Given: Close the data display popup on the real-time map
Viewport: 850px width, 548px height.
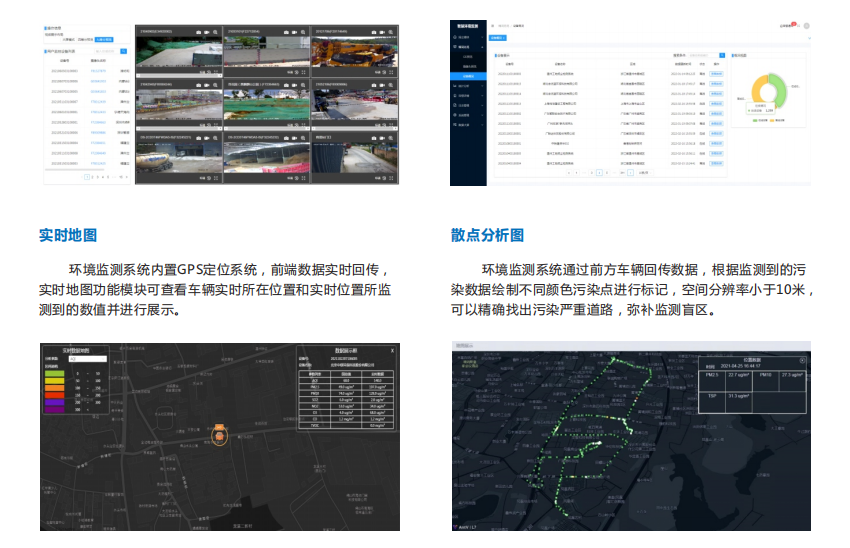Looking at the screenshot, I should [392, 351].
